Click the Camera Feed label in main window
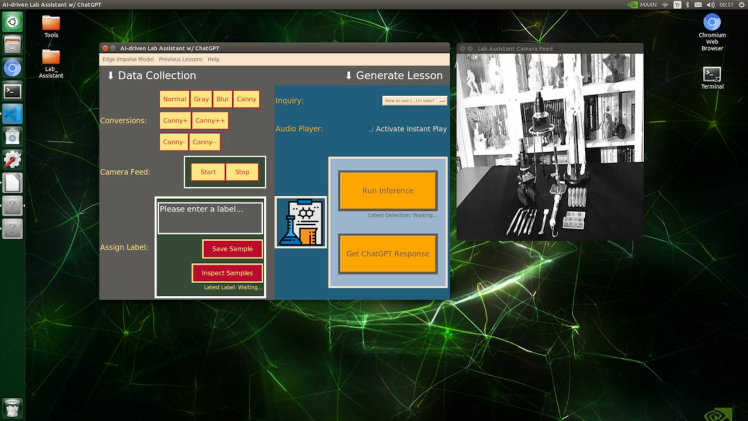This screenshot has width=748, height=421. coord(125,172)
